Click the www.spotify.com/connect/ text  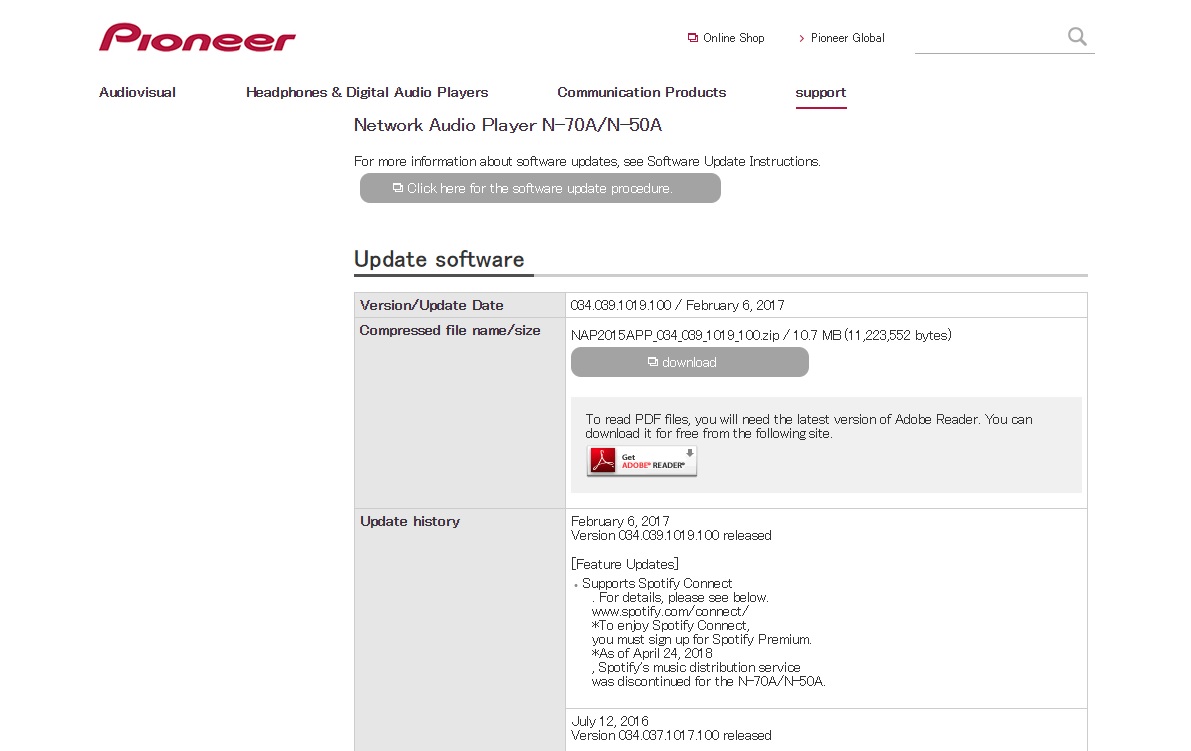pyautogui.click(x=670, y=611)
